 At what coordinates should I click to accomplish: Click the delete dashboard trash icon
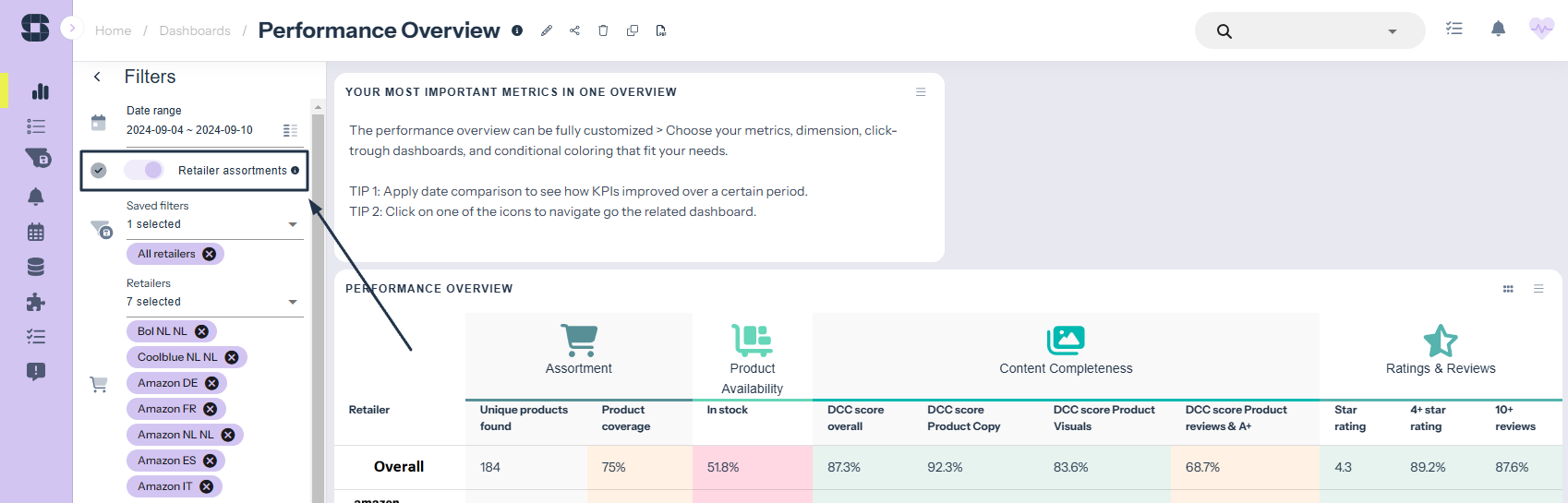pos(603,30)
